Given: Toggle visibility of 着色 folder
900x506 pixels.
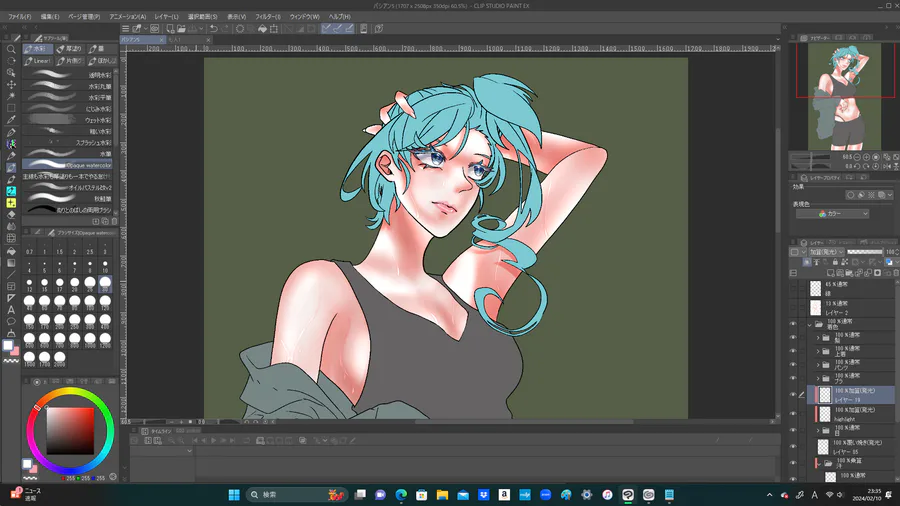Looking at the screenshot, I should click(x=793, y=324).
